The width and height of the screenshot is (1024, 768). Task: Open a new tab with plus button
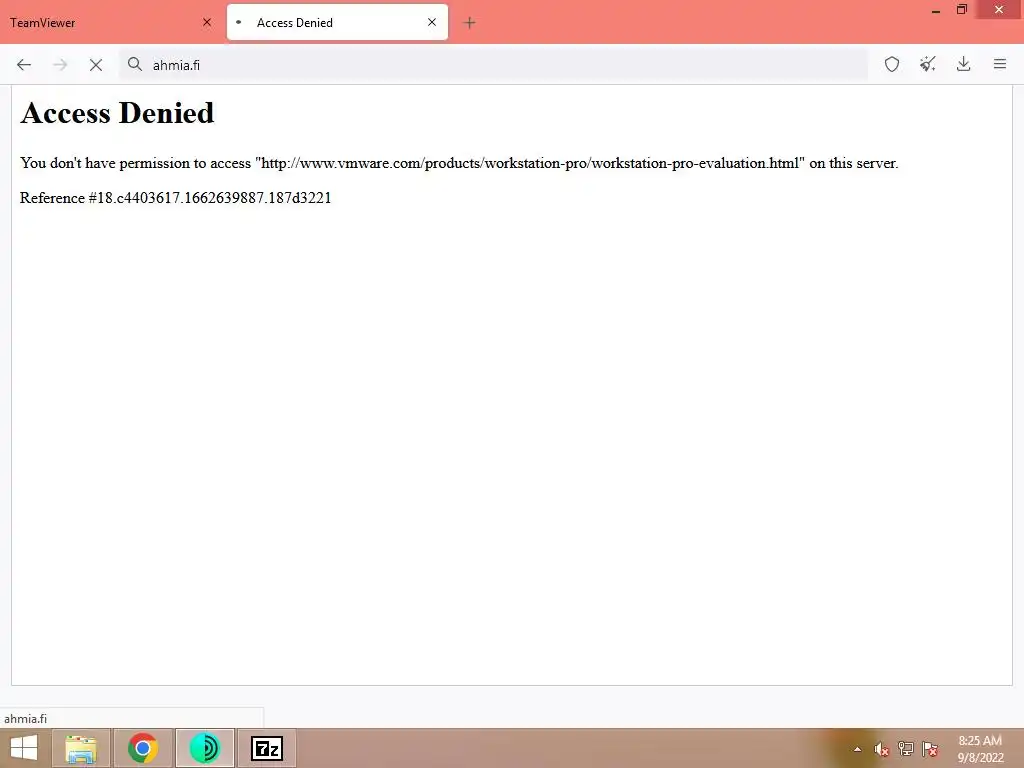(469, 23)
